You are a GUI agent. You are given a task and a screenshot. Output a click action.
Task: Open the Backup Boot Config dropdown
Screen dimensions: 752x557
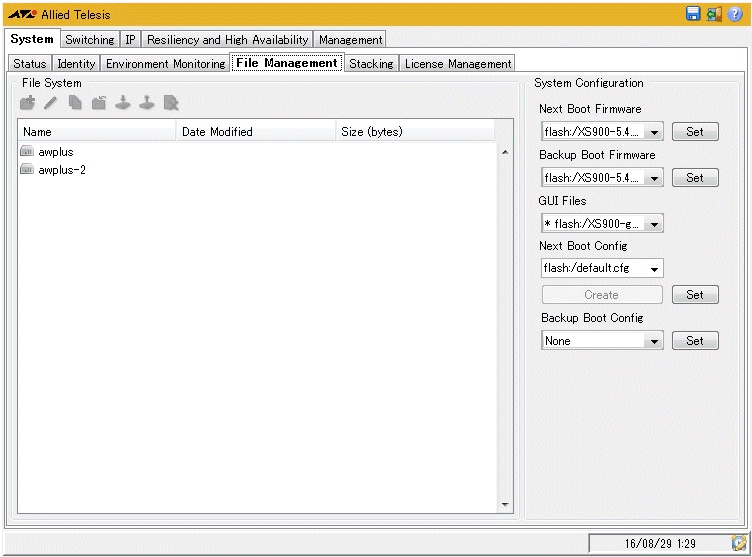tap(654, 341)
